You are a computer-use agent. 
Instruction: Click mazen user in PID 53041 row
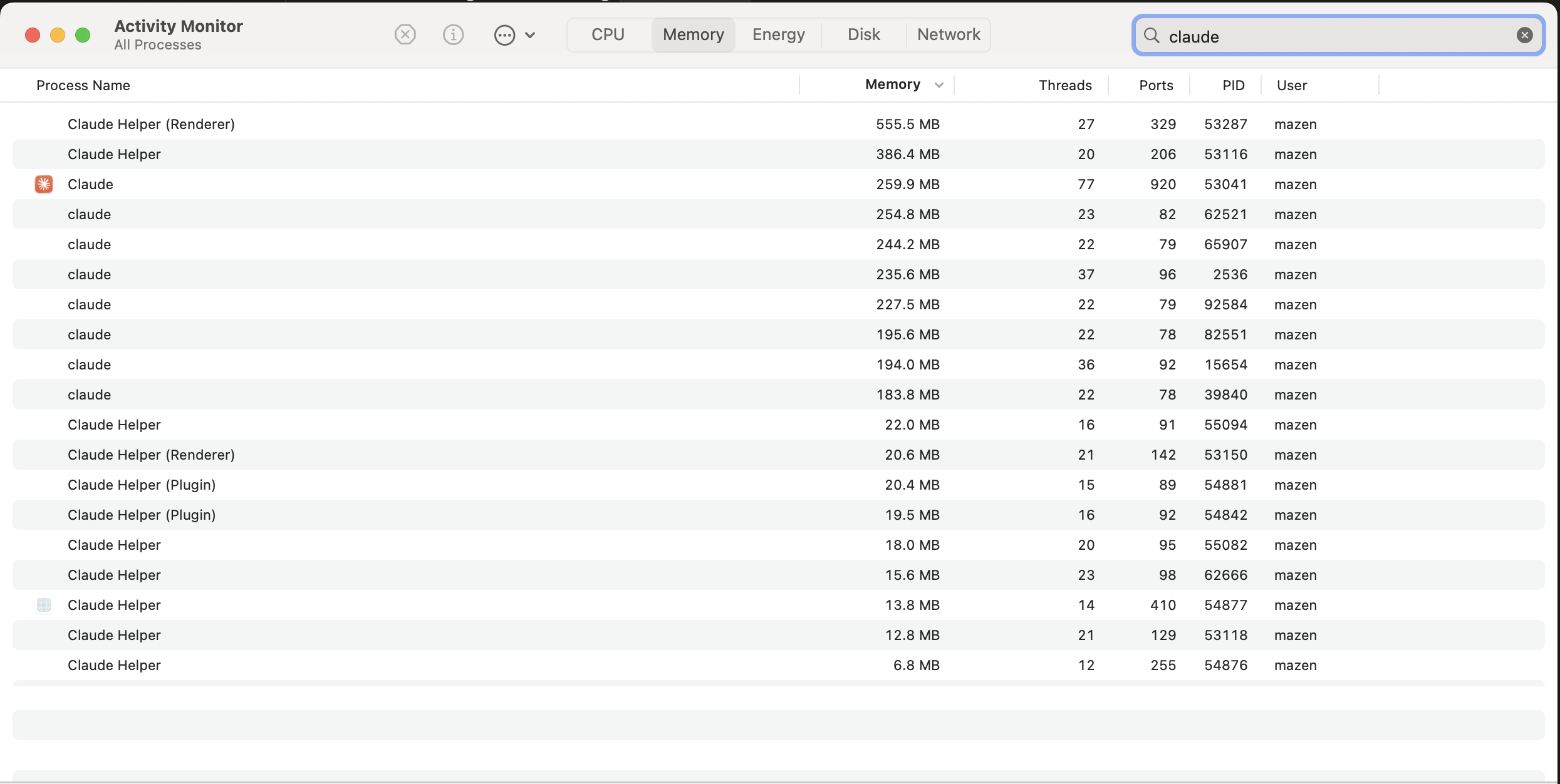[x=1296, y=184]
